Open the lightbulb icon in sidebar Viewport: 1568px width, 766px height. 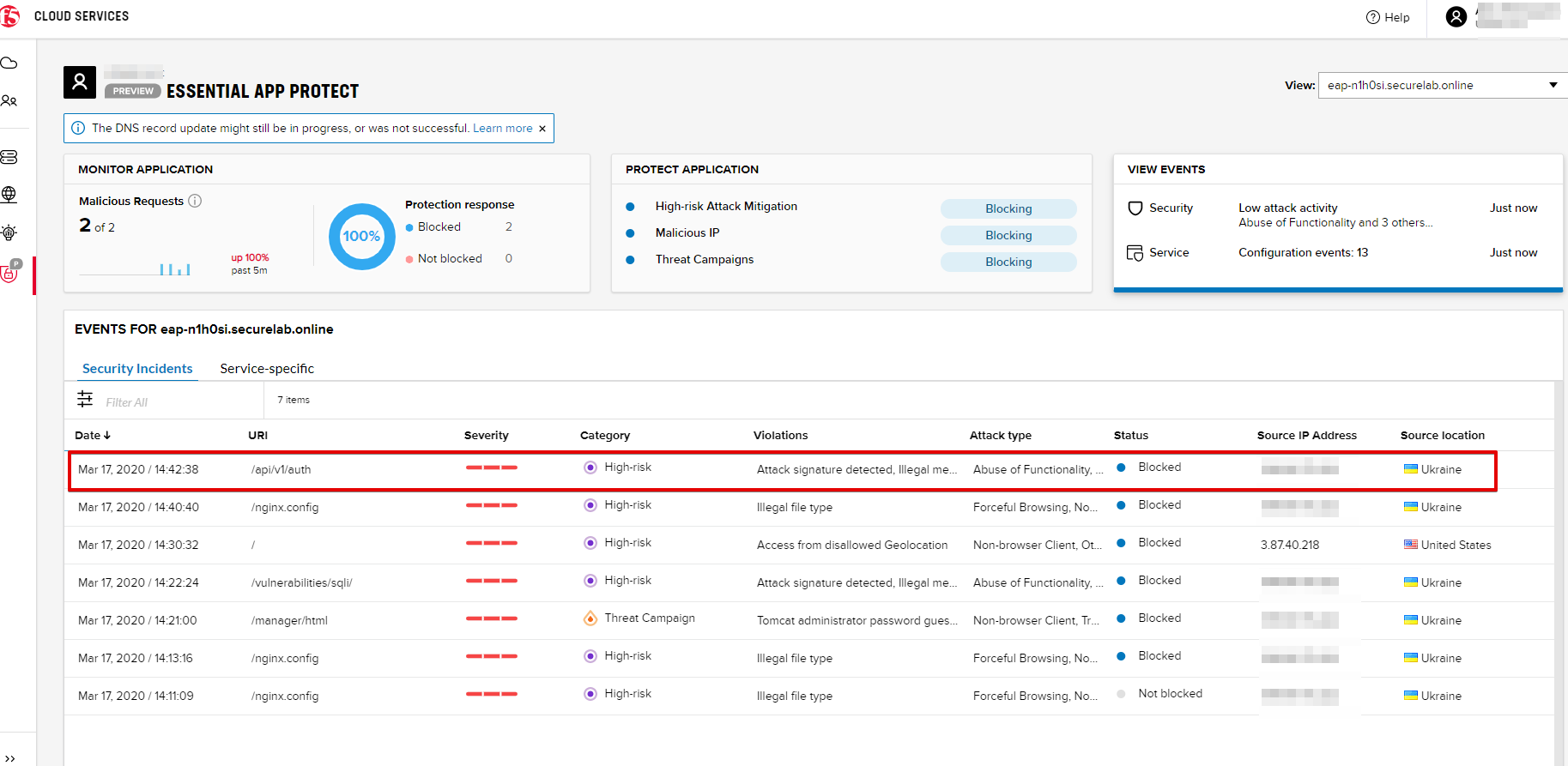pyautogui.click(x=9, y=232)
